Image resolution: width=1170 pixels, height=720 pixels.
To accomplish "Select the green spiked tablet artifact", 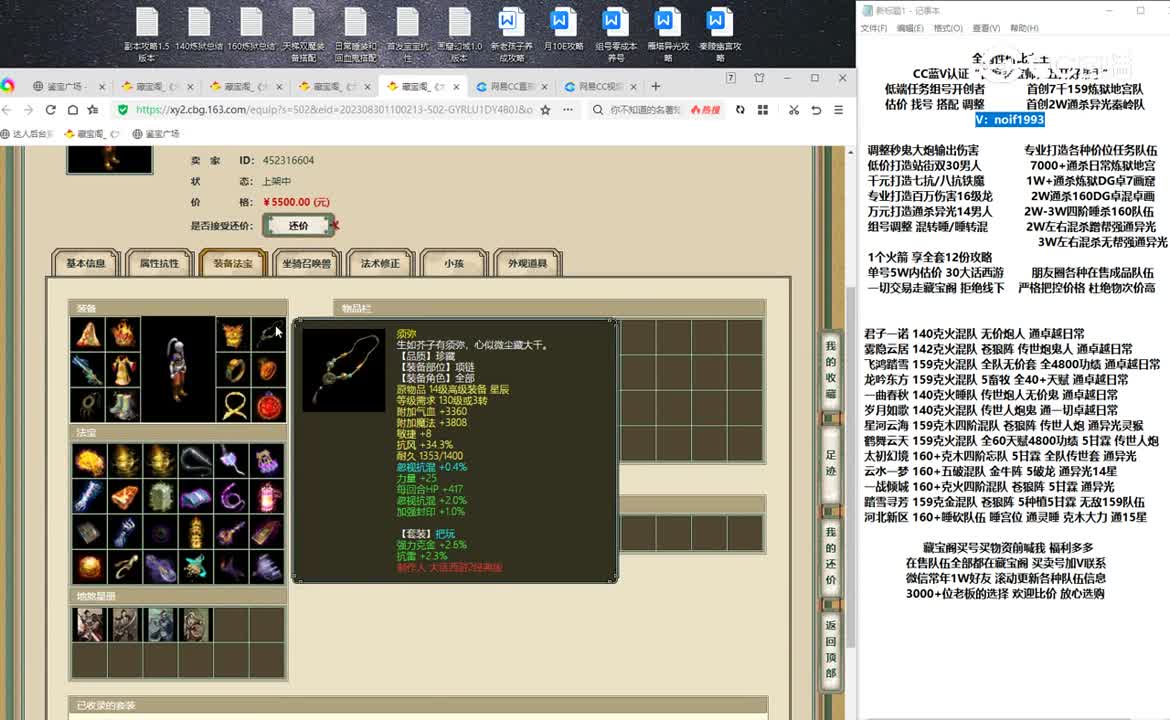I will pyautogui.click(x=160, y=496).
